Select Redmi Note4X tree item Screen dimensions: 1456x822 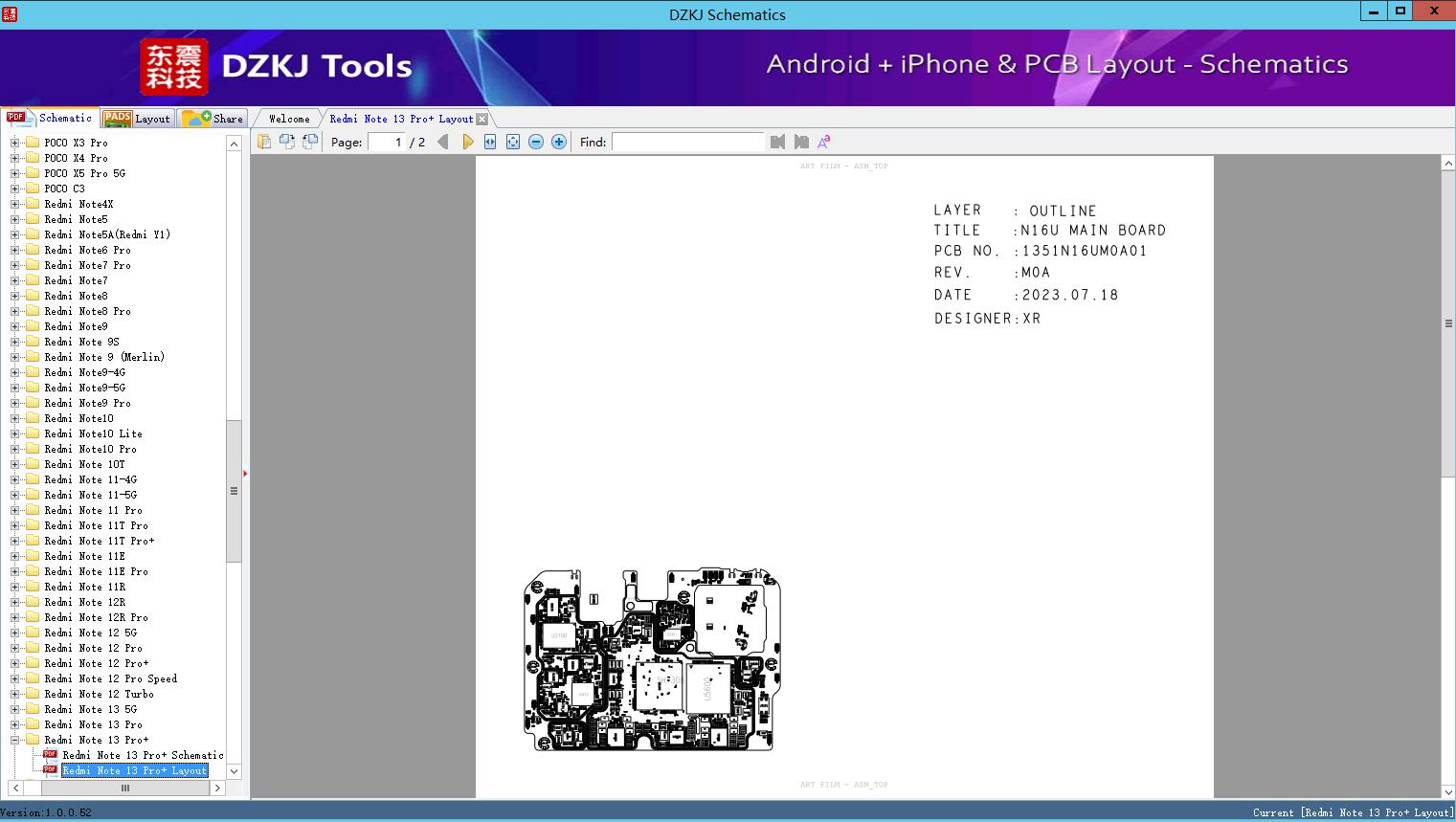click(x=78, y=204)
